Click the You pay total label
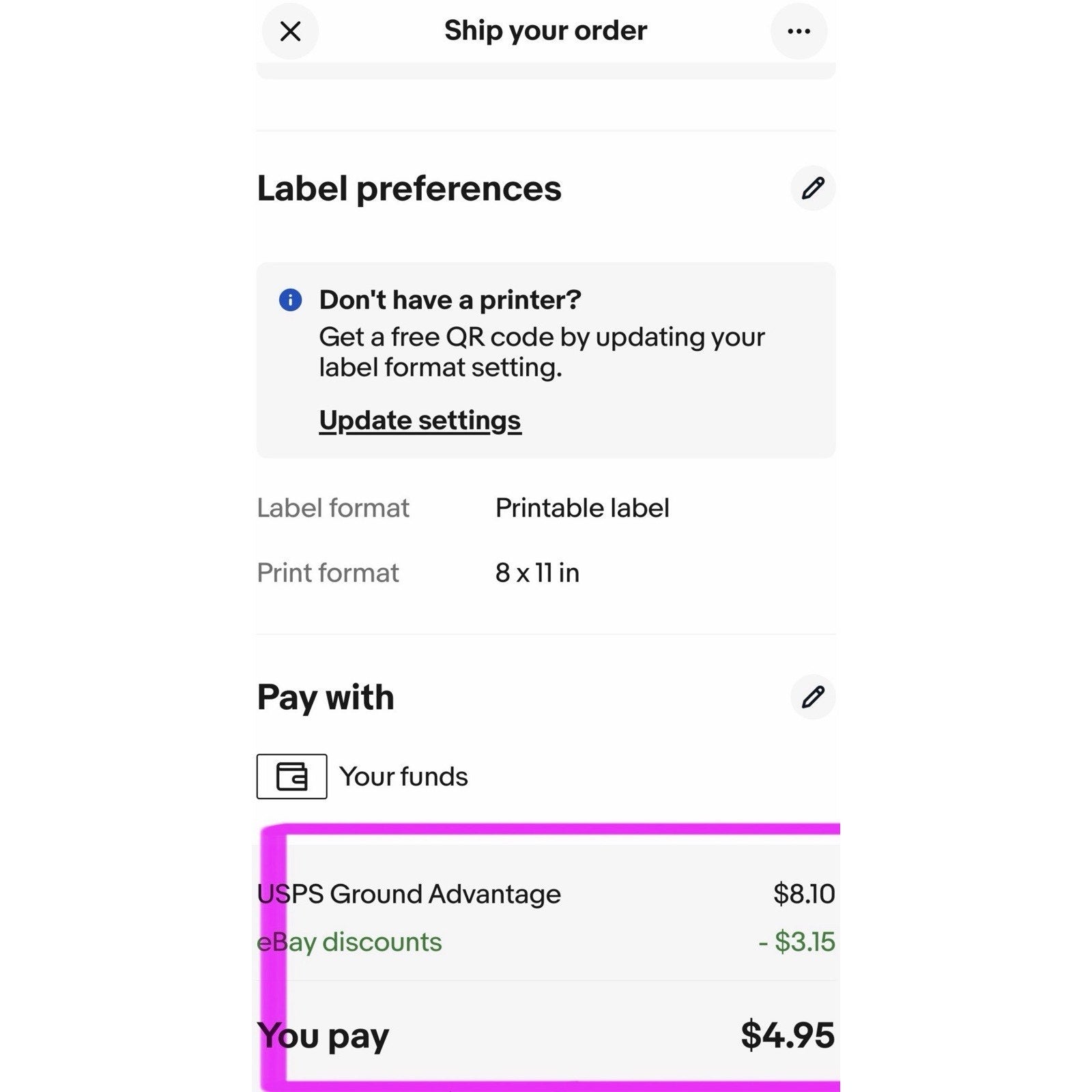Viewport: 1092px width, 1092px height. pyautogui.click(x=323, y=1036)
